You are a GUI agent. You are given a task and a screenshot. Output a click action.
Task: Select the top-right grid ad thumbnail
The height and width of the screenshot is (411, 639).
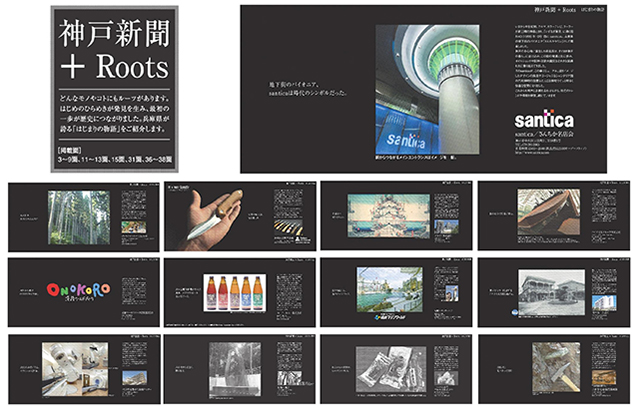point(554,214)
